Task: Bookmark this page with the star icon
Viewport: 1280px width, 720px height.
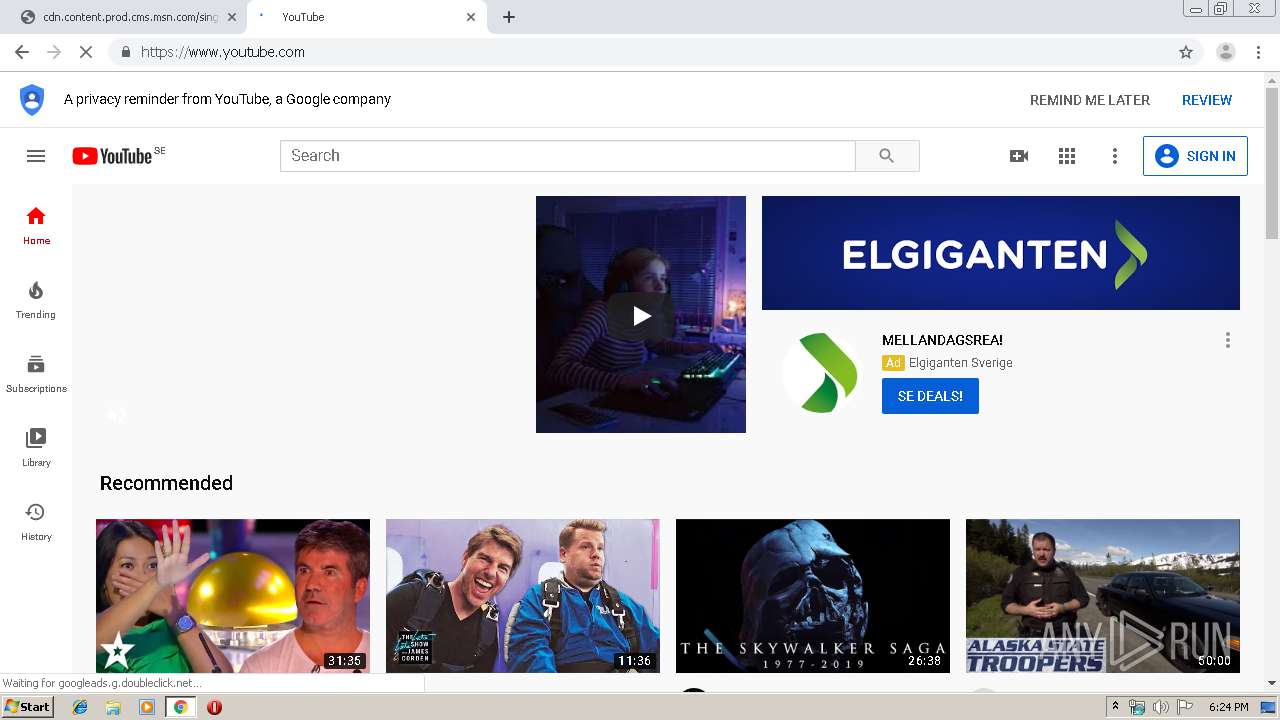Action: (x=1186, y=52)
